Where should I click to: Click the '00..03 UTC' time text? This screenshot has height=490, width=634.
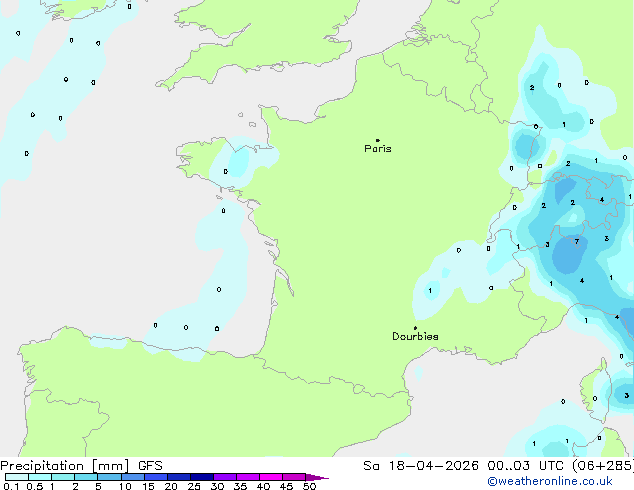(x=525, y=466)
